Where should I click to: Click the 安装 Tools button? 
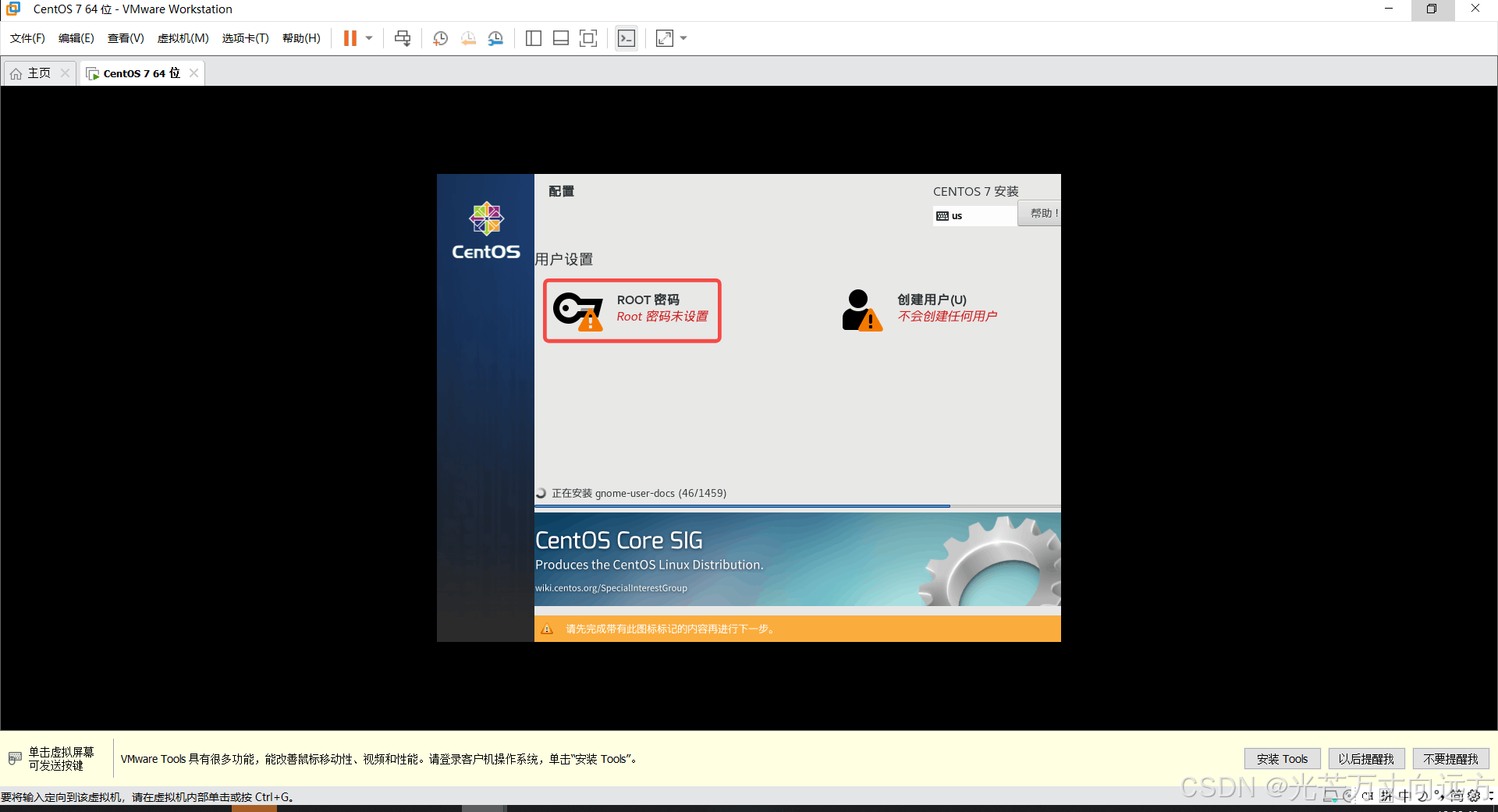pyautogui.click(x=1282, y=759)
